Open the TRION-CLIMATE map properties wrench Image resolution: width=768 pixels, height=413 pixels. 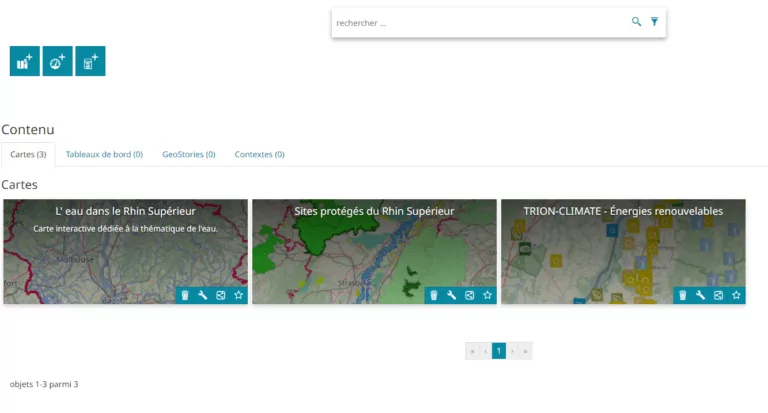tap(700, 295)
